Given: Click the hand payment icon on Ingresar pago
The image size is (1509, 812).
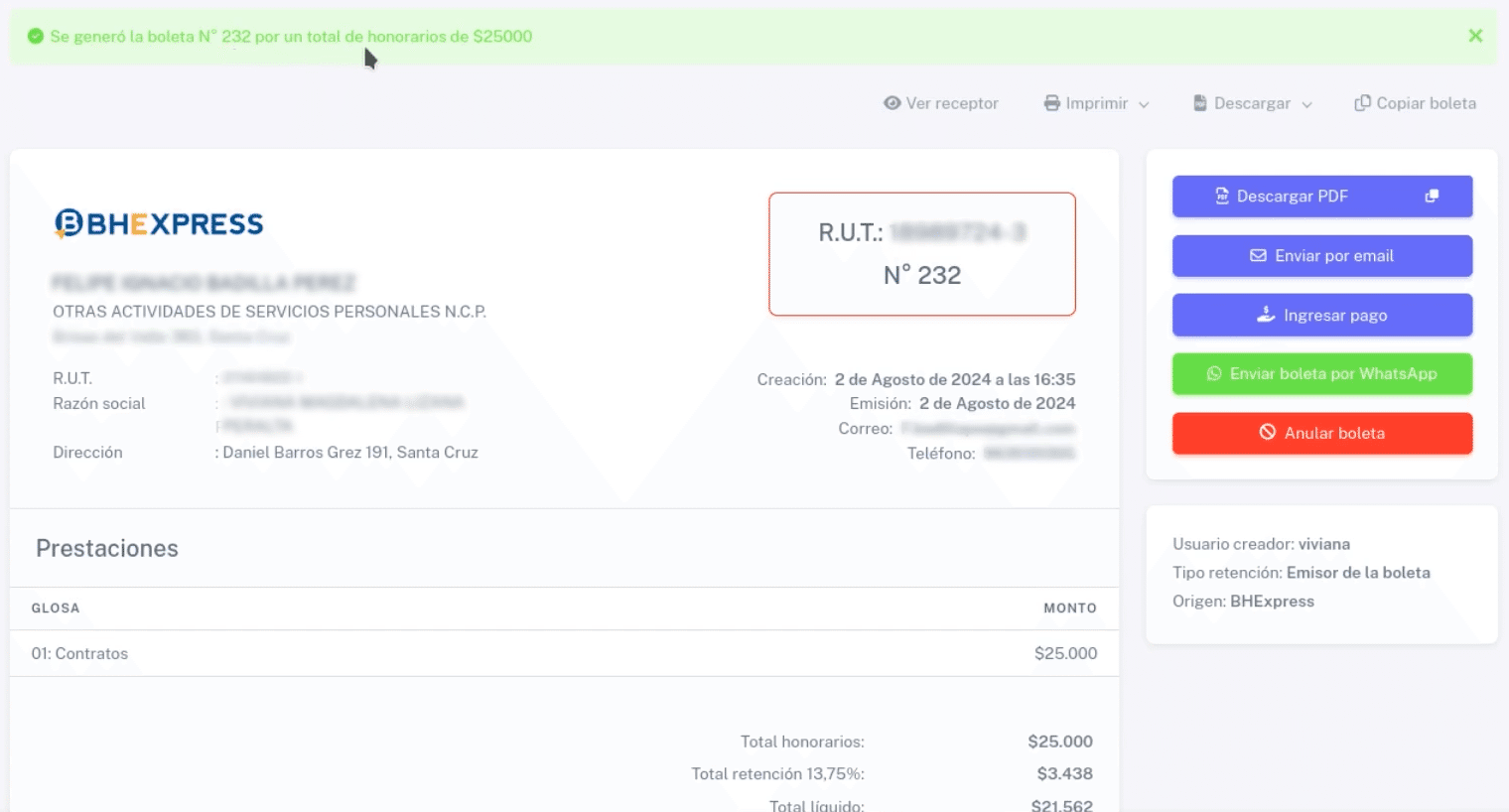Looking at the screenshot, I should [x=1266, y=315].
